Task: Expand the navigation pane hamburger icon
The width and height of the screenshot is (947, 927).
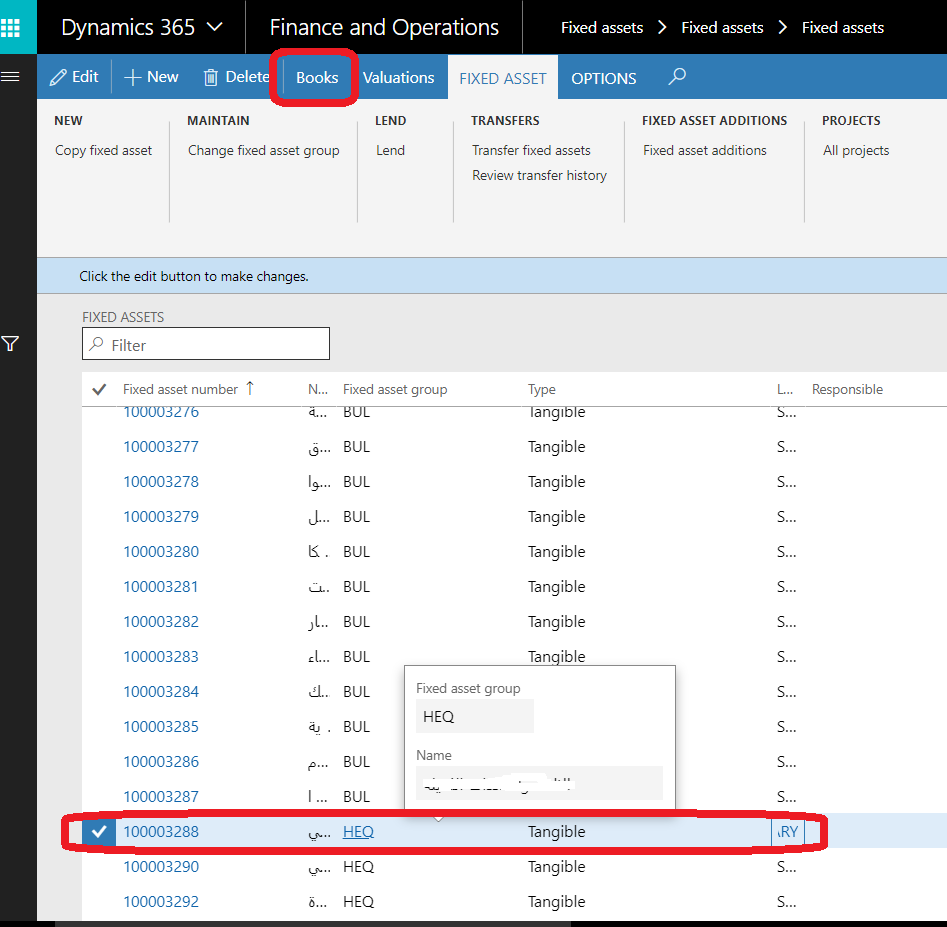Action: 10,76
